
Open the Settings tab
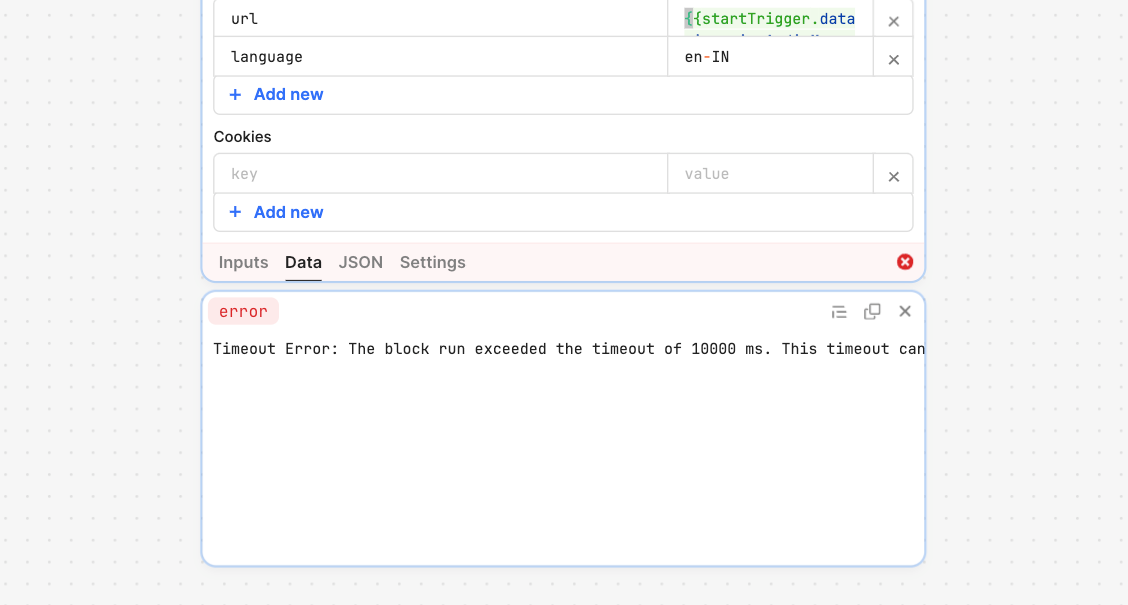pos(432,263)
